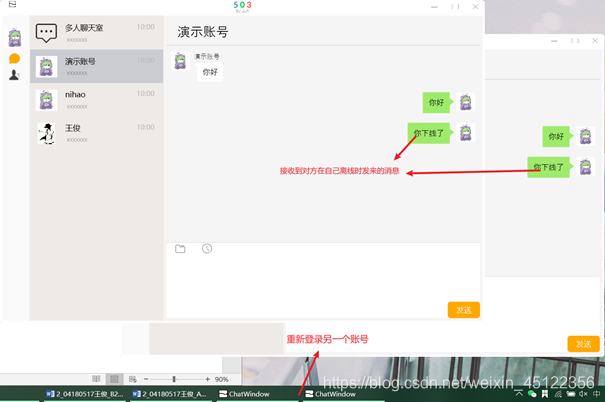The image size is (605, 402).
Task: Open the chat history clock icon
Action: (x=207, y=249)
